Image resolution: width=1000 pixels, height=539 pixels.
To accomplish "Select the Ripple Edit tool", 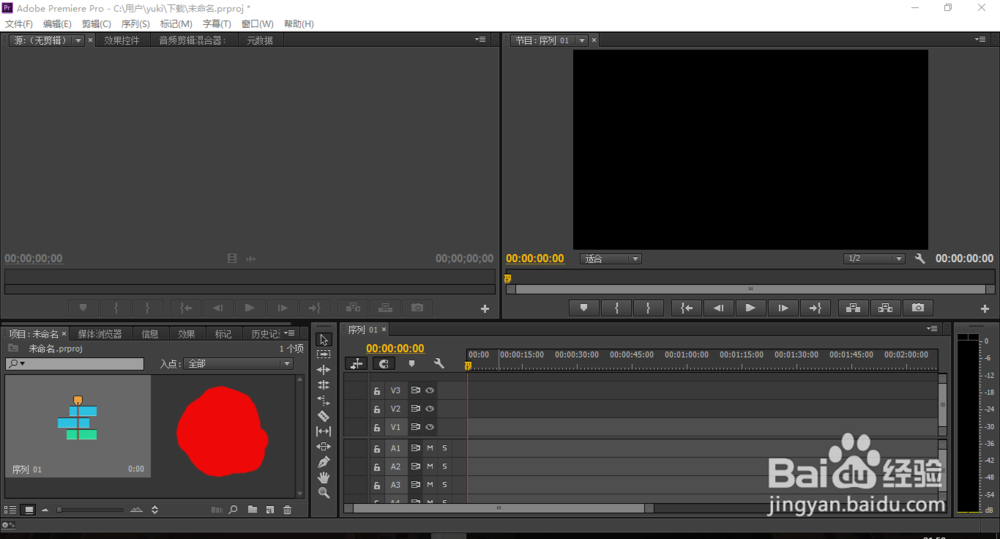I will [x=323, y=370].
